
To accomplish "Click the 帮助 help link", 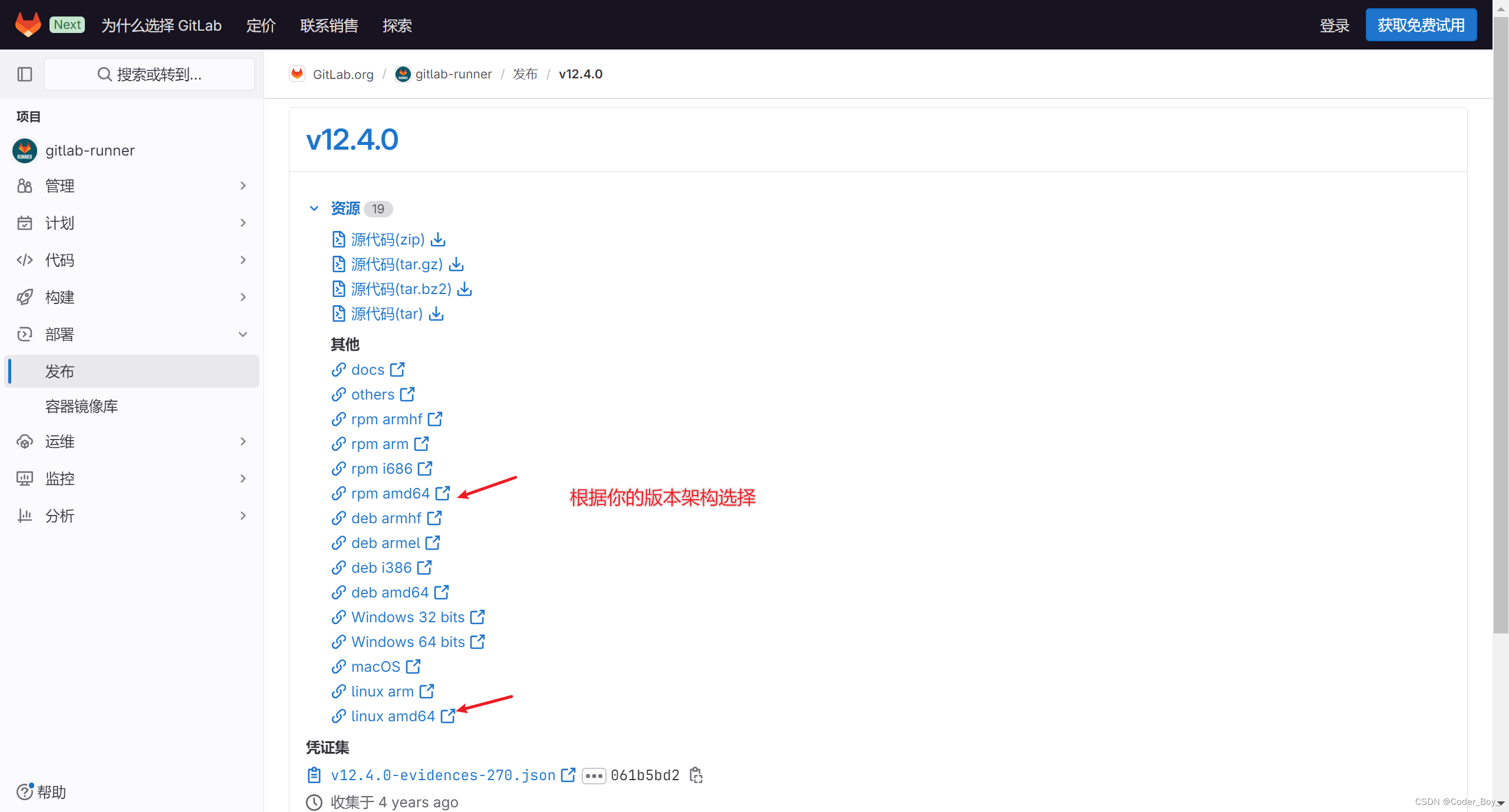I will pos(51,792).
